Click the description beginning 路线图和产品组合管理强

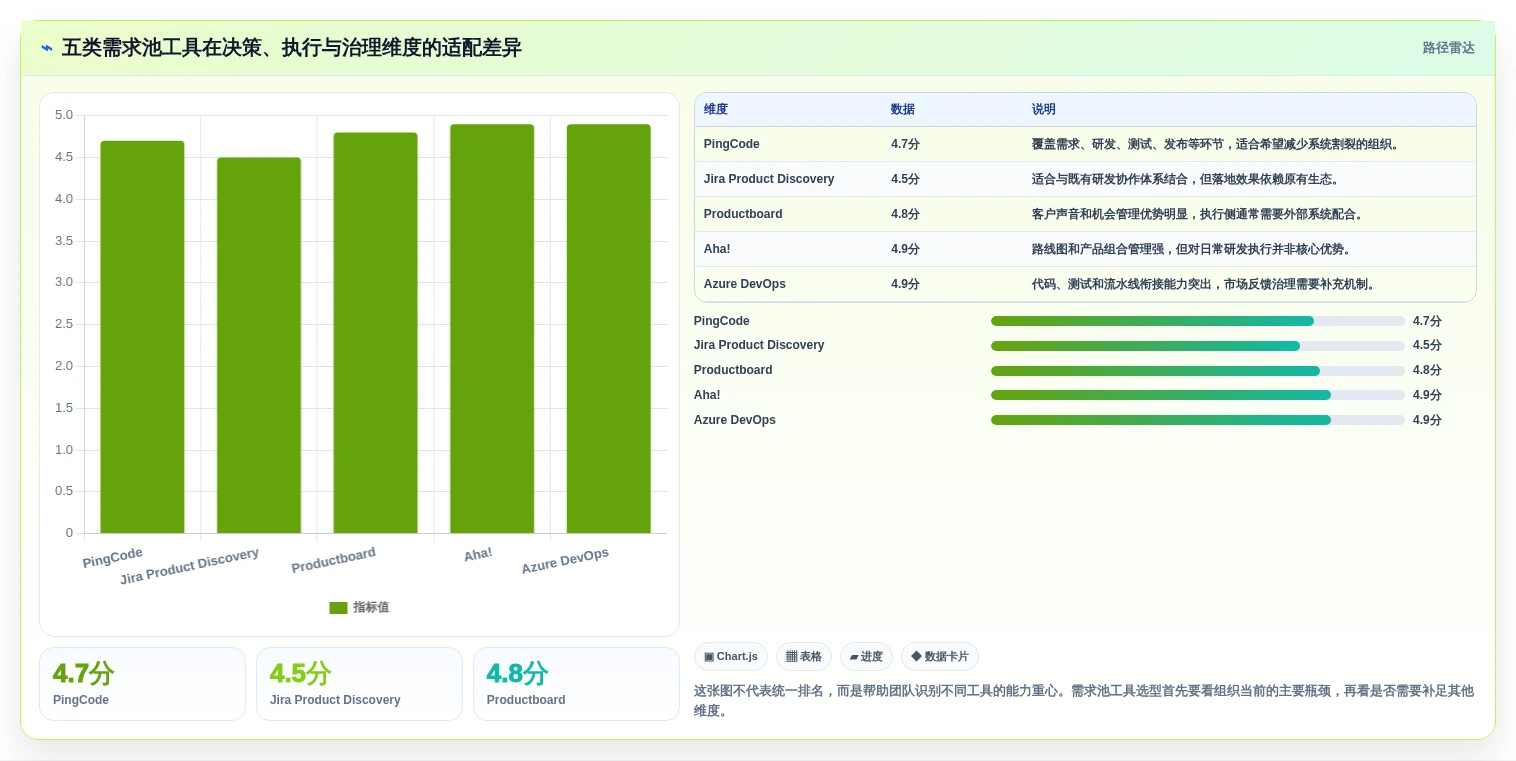point(1191,249)
